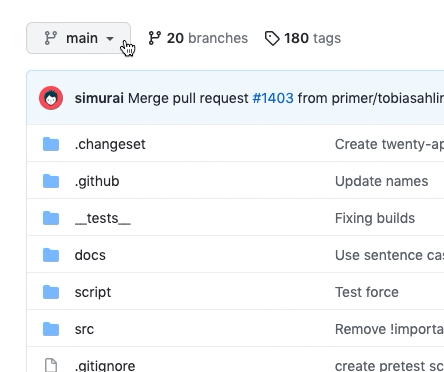Image resolution: width=444 pixels, height=372 pixels.
Task: Click the tag icon beside 180 tags
Action: [x=272, y=38]
